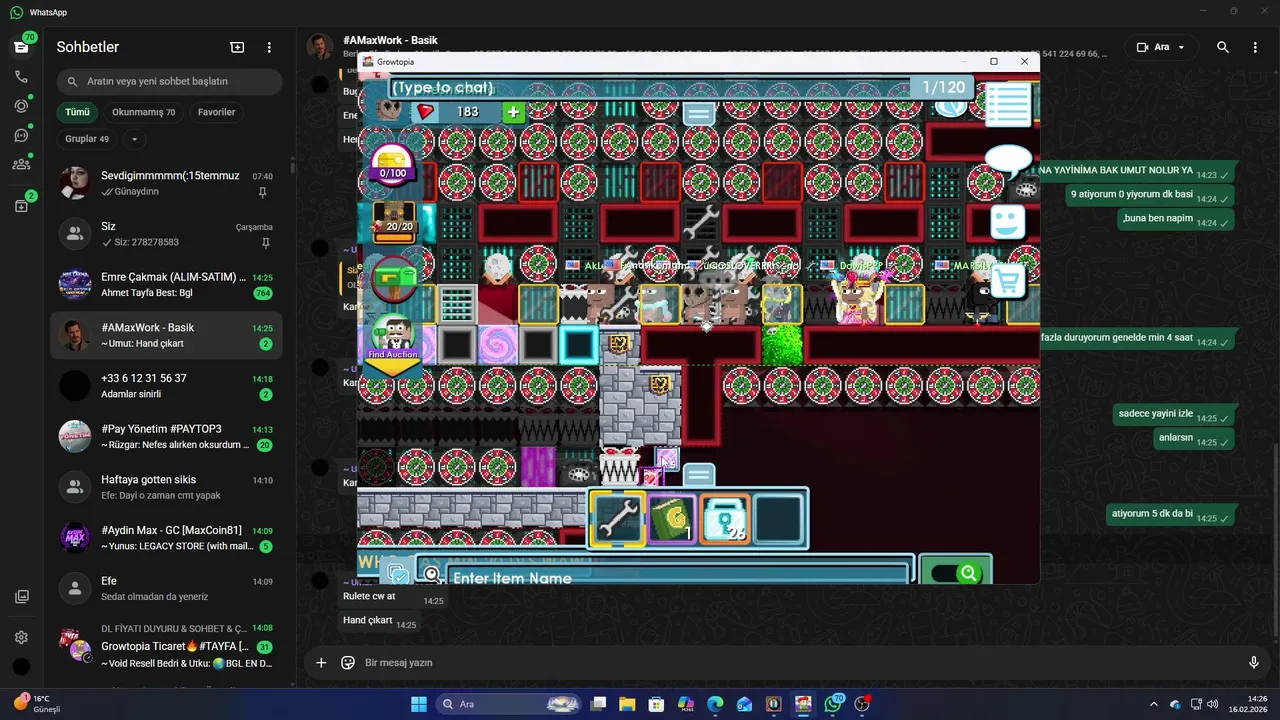
Task: Expand the top drawer handle below chat bar
Action: (x=698, y=114)
